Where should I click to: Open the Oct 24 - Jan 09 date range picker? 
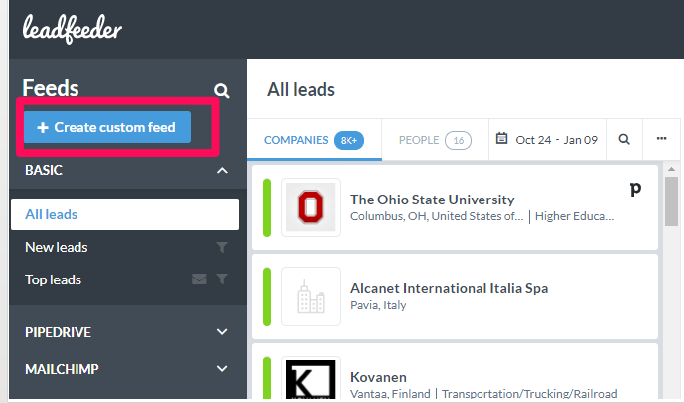point(547,140)
